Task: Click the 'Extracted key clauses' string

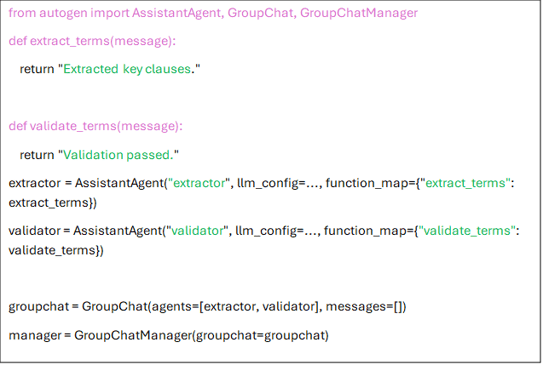Action: [127, 69]
